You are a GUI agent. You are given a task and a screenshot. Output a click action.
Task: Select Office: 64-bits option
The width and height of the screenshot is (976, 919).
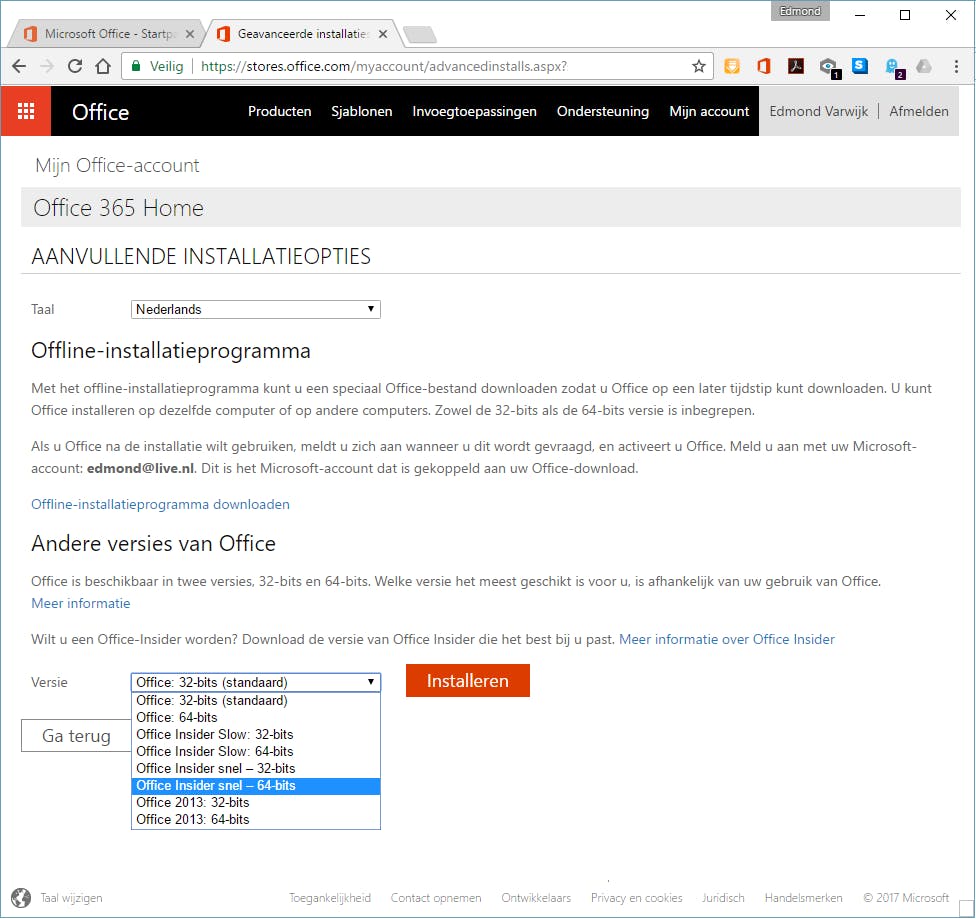pos(256,717)
